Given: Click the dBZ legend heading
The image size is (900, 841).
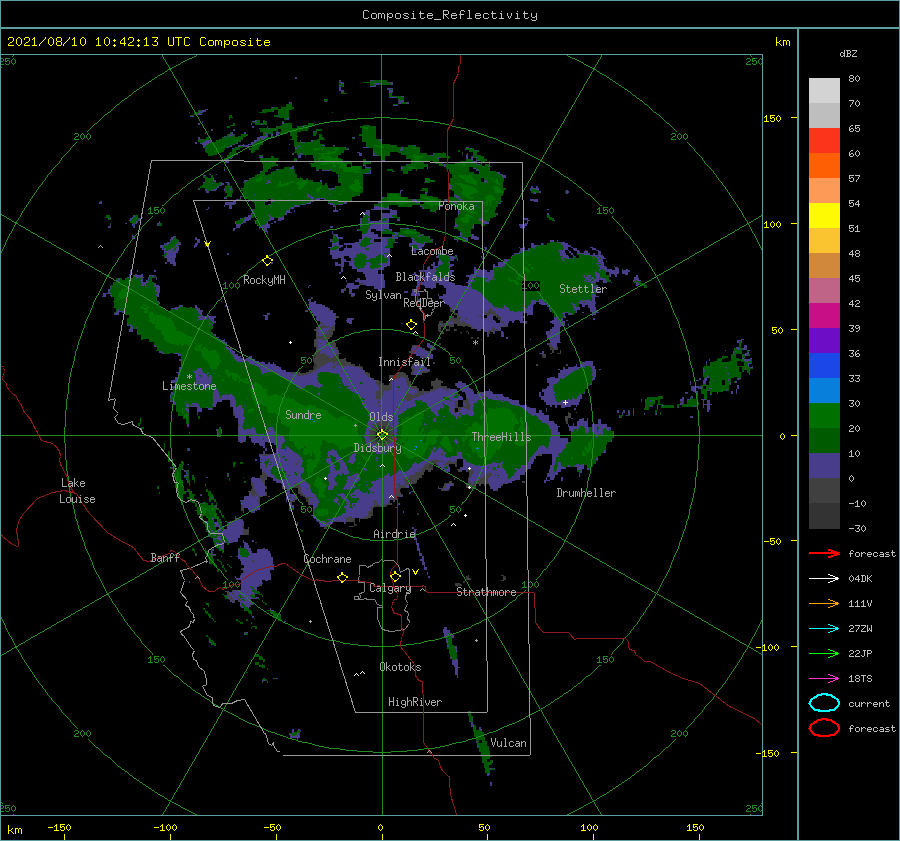Looking at the screenshot, I should pyautogui.click(x=848, y=53).
